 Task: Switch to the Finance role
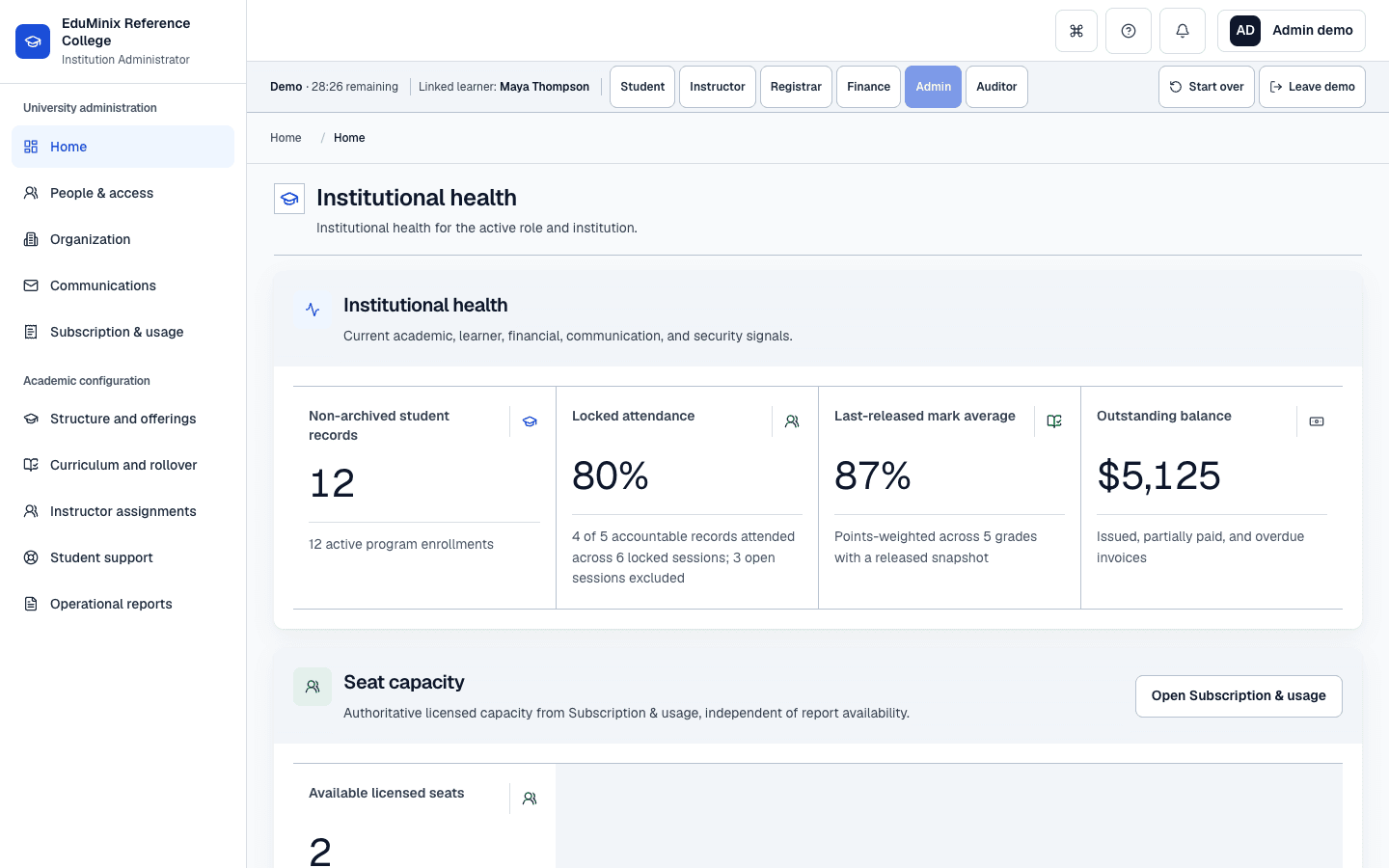[868, 87]
